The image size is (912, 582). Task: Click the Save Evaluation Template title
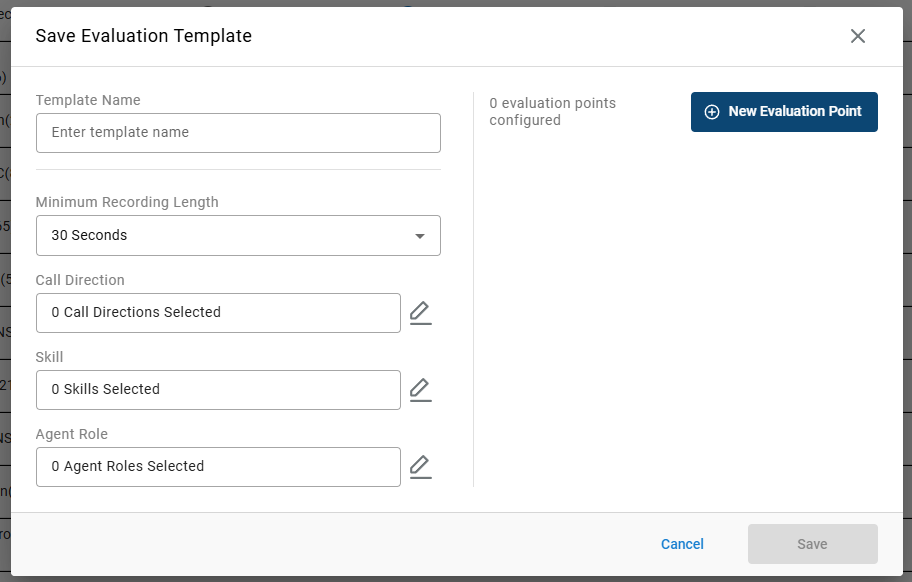coord(144,36)
